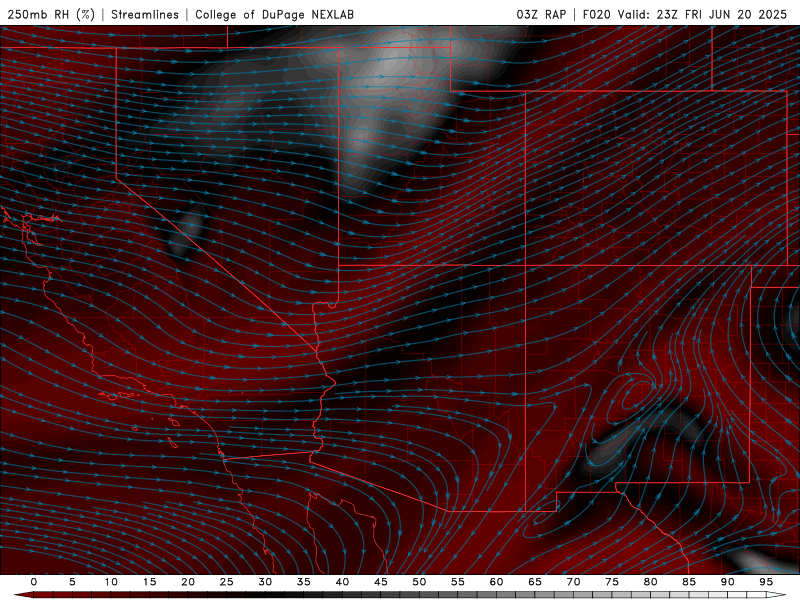800x600 pixels.
Task: Click the '50' label on the color scale
Action: pyautogui.click(x=419, y=582)
